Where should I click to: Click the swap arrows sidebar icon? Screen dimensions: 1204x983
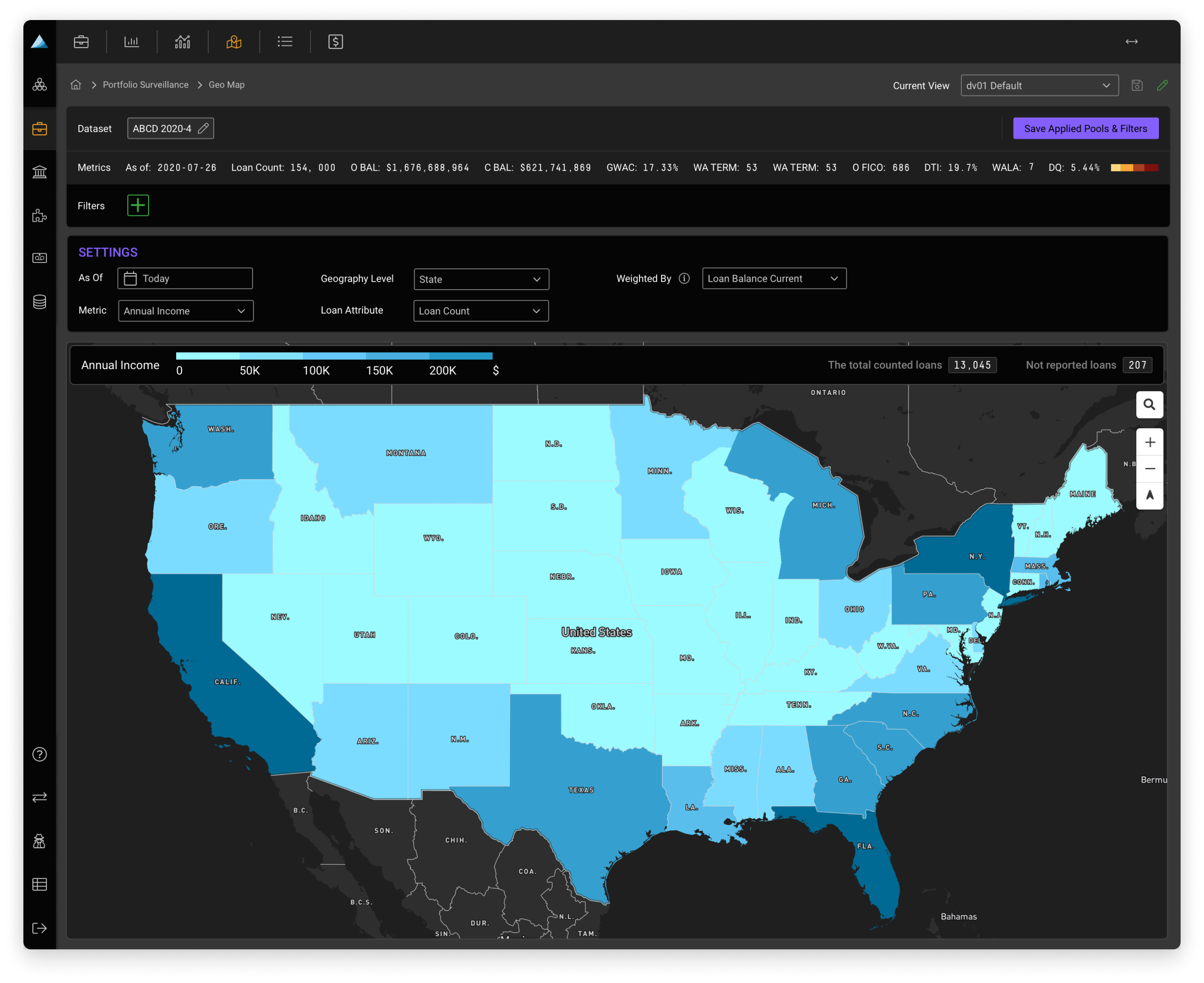40,797
